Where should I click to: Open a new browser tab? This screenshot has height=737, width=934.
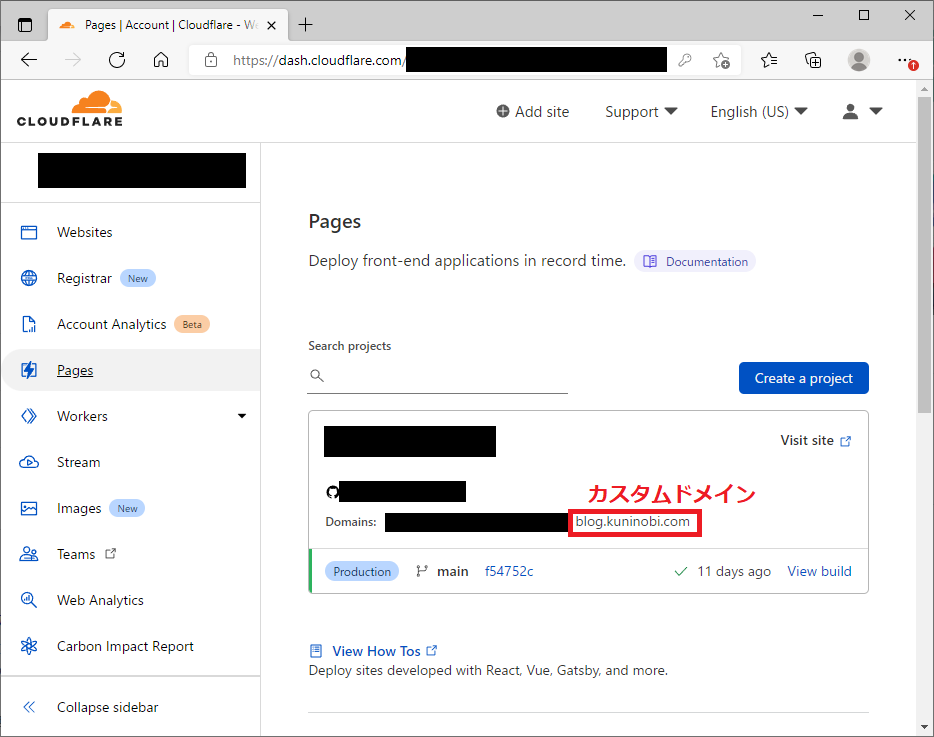[x=305, y=25]
